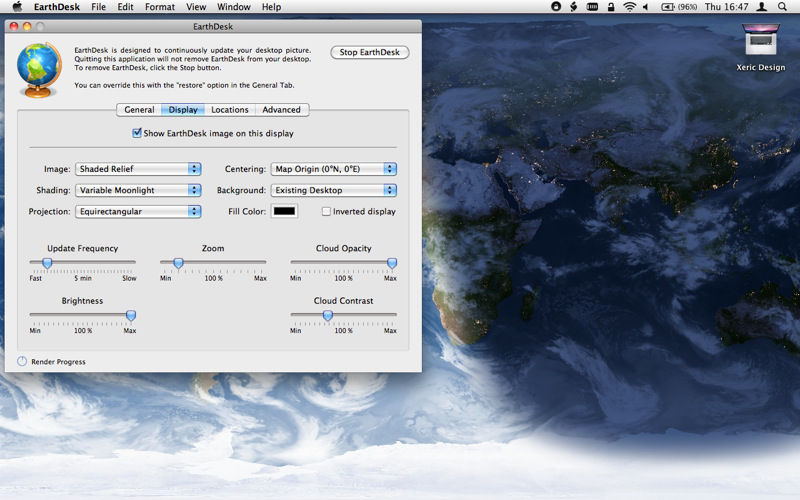Open the Advanced tab

282,110
